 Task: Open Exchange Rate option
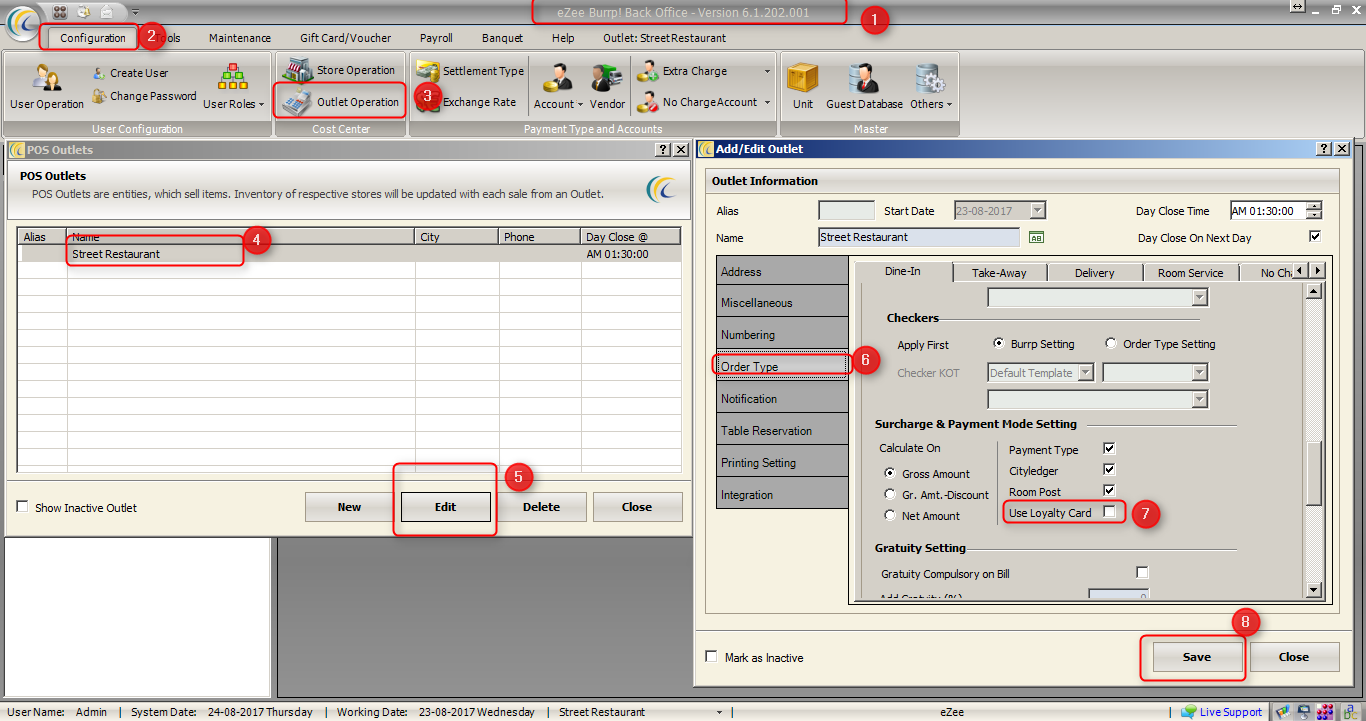point(466,102)
